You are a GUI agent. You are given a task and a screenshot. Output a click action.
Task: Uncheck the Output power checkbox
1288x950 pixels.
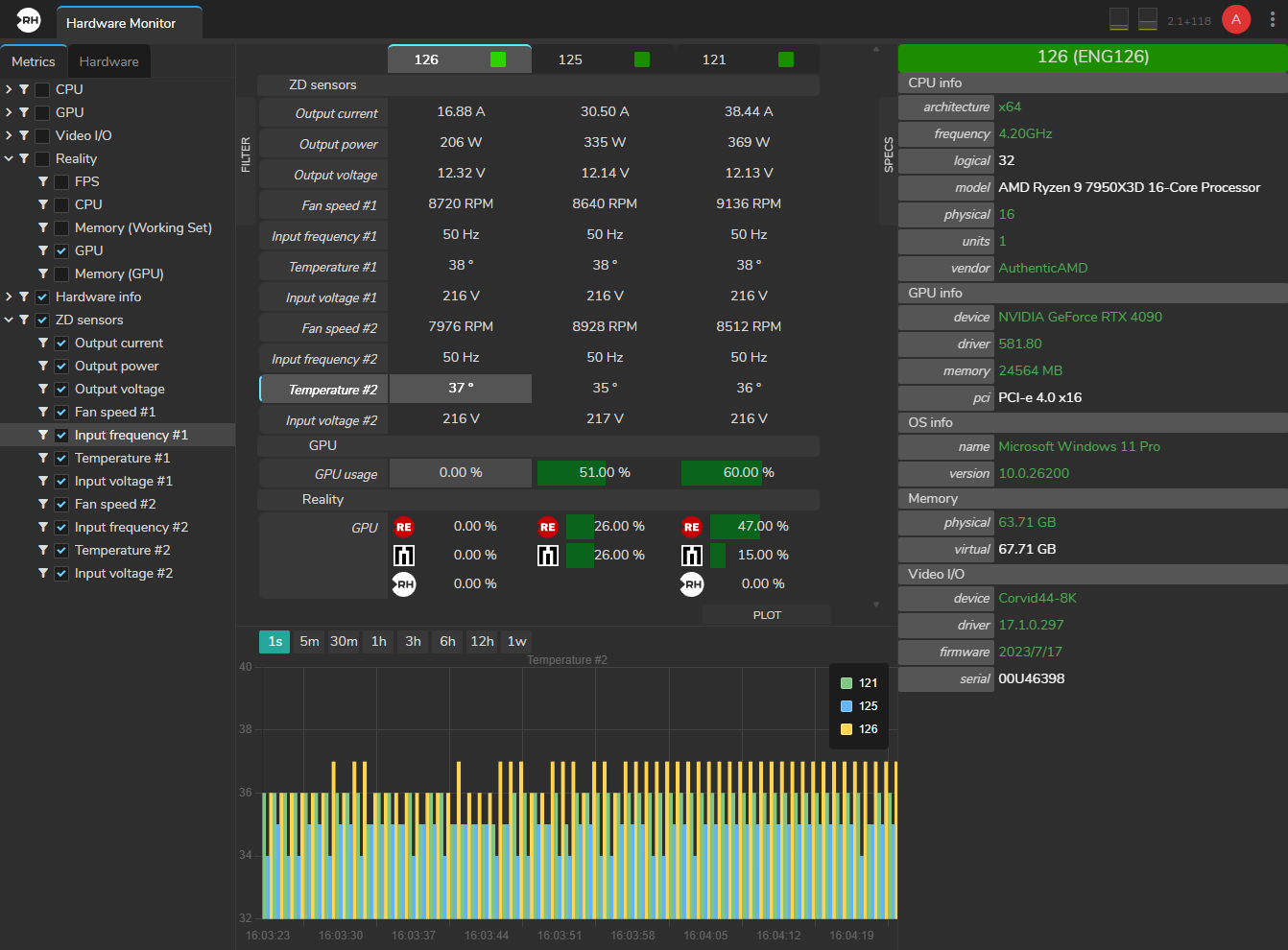(61, 366)
